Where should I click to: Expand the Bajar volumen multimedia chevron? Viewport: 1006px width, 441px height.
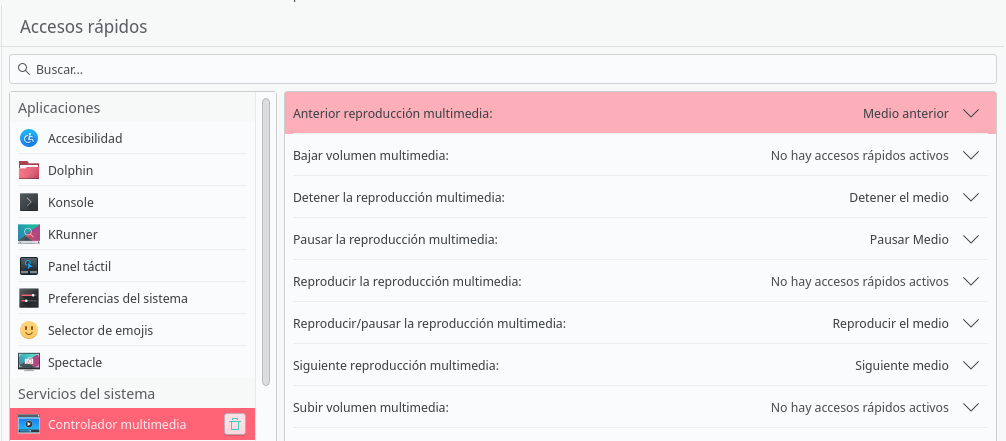point(971,155)
